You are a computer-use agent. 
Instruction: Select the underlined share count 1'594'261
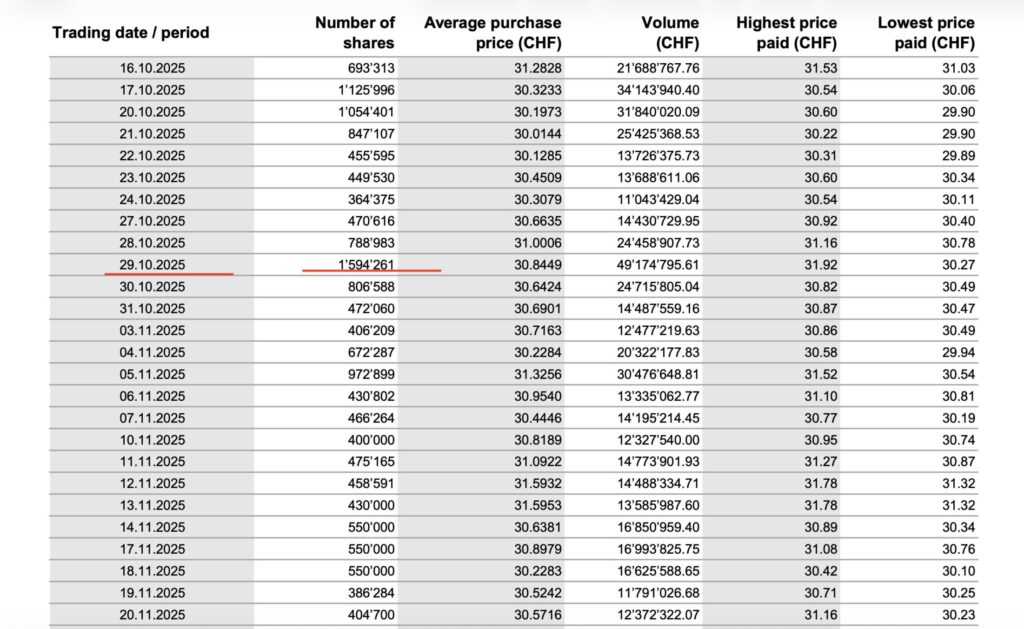coord(367,264)
